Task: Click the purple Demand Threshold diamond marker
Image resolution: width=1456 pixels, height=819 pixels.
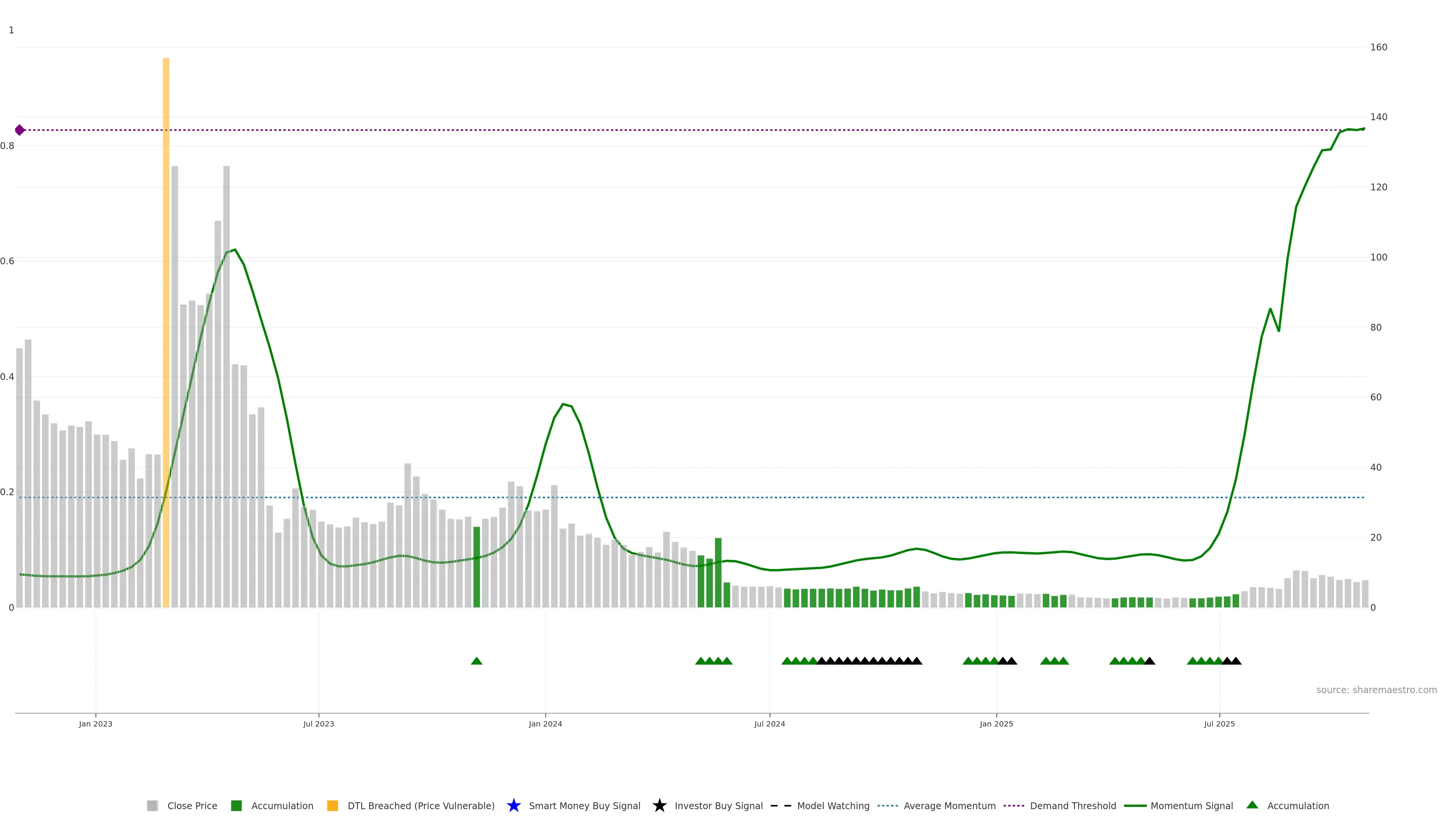Action: (x=20, y=130)
